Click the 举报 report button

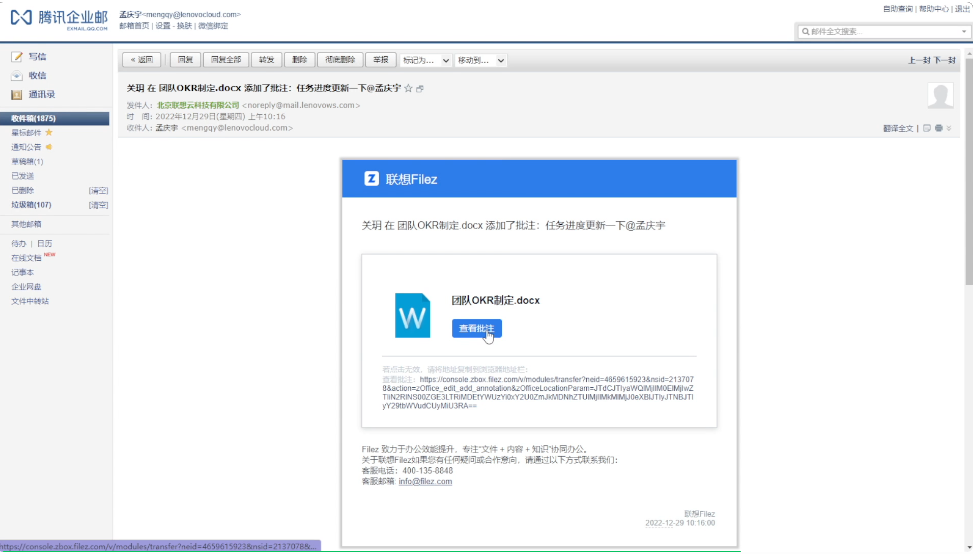381,60
